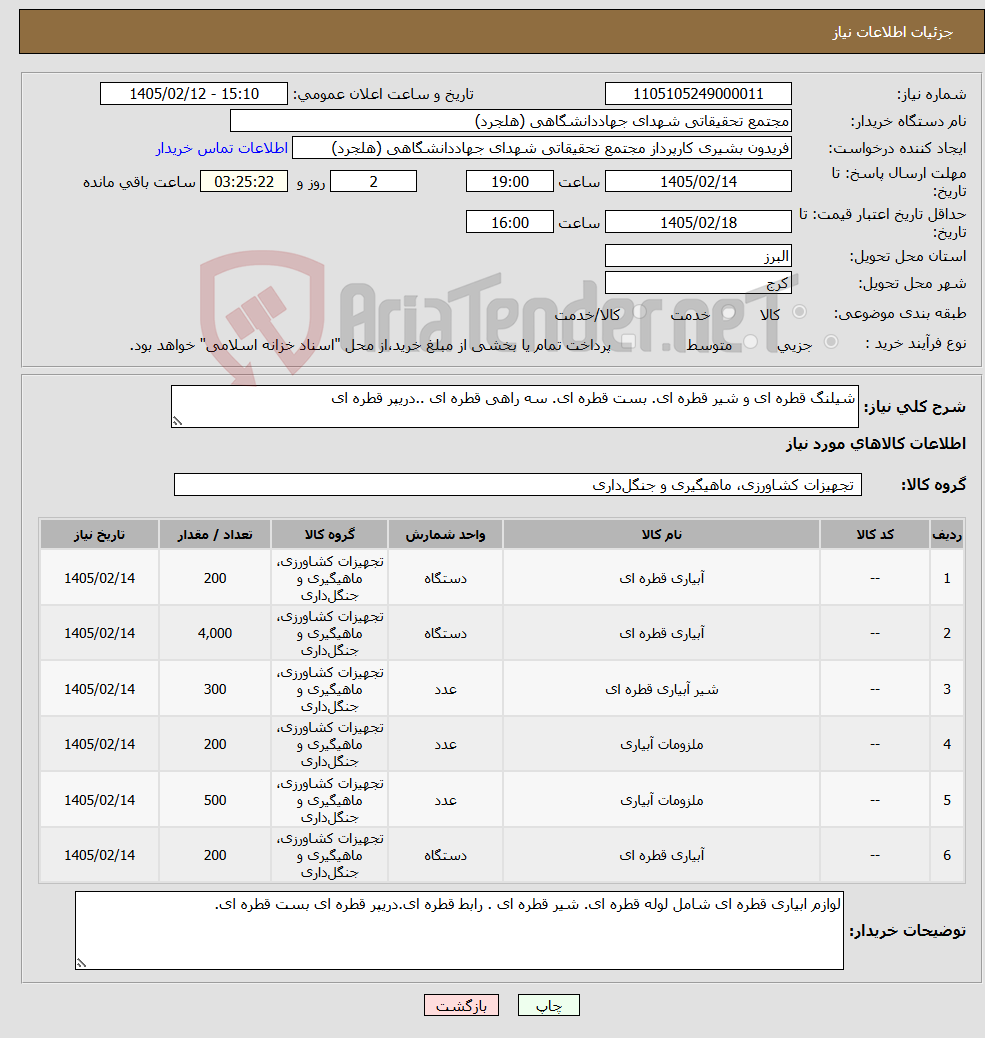Click the response deadline date 1405/02/14 field
This screenshot has height=1038, width=985.
pos(698,181)
